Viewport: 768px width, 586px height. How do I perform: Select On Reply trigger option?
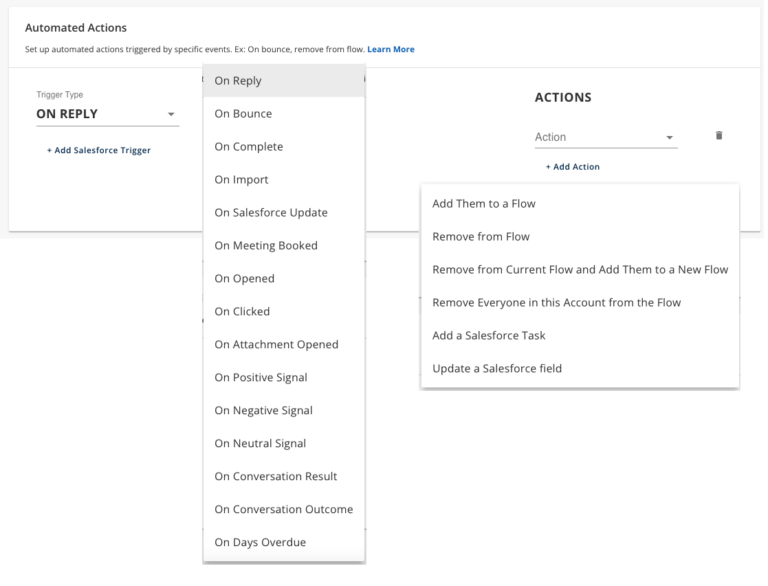pos(286,81)
